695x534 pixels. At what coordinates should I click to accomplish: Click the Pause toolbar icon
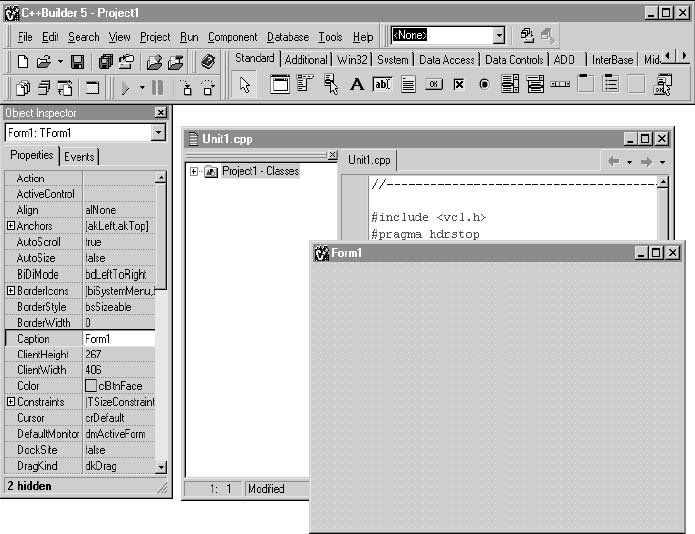[x=157, y=88]
